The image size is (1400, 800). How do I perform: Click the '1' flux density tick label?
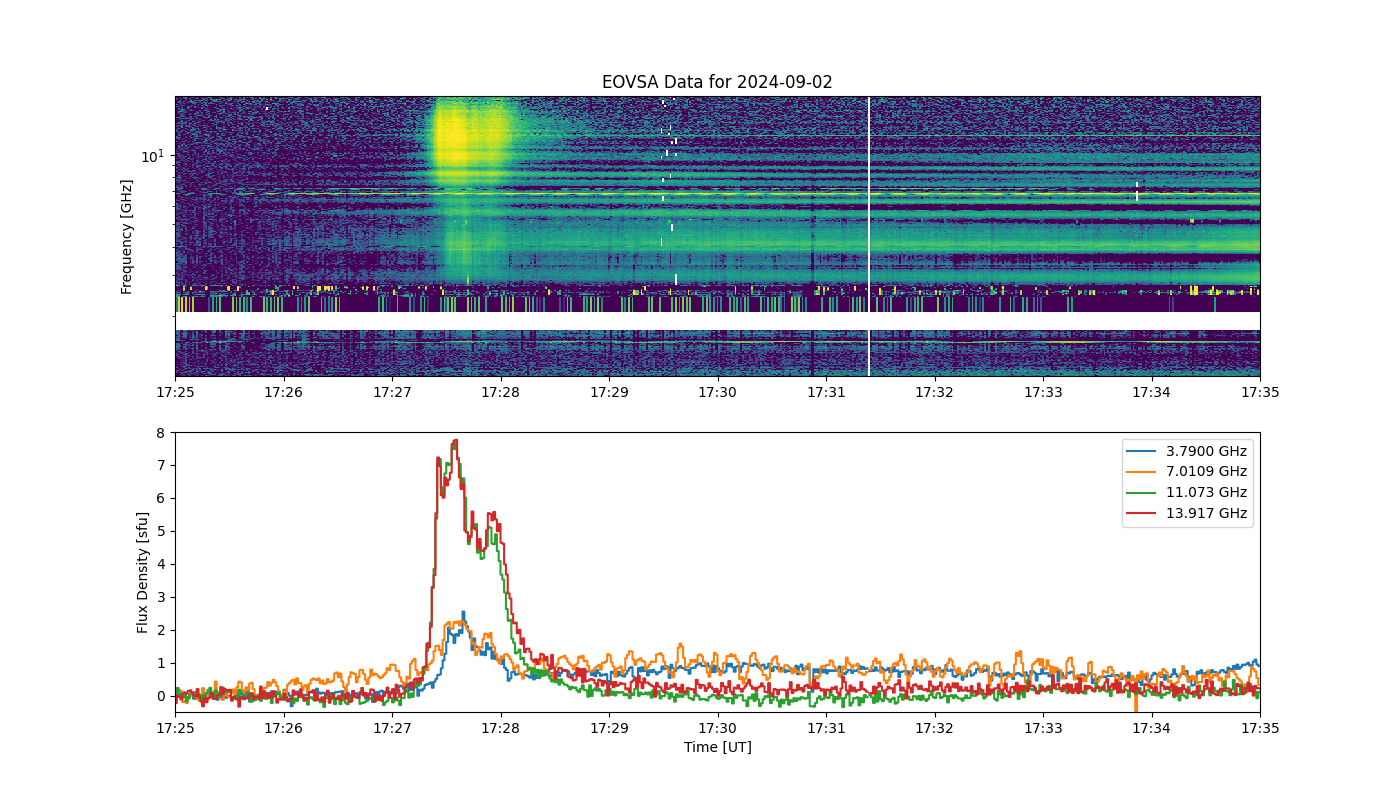160,663
